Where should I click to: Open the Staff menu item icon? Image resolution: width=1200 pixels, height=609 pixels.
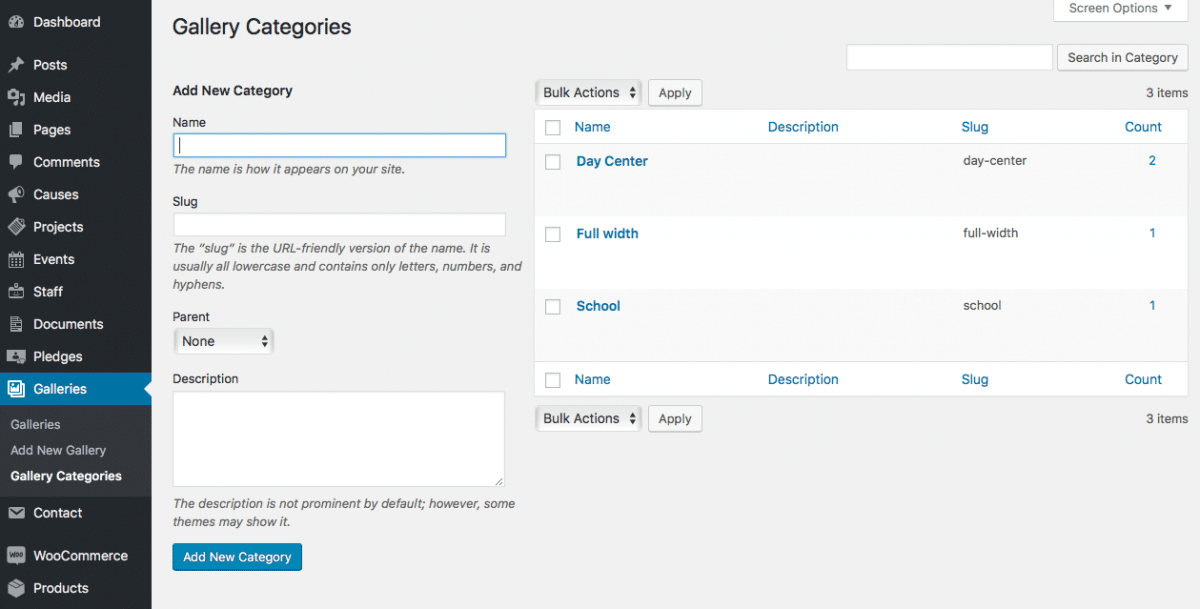tap(18, 291)
